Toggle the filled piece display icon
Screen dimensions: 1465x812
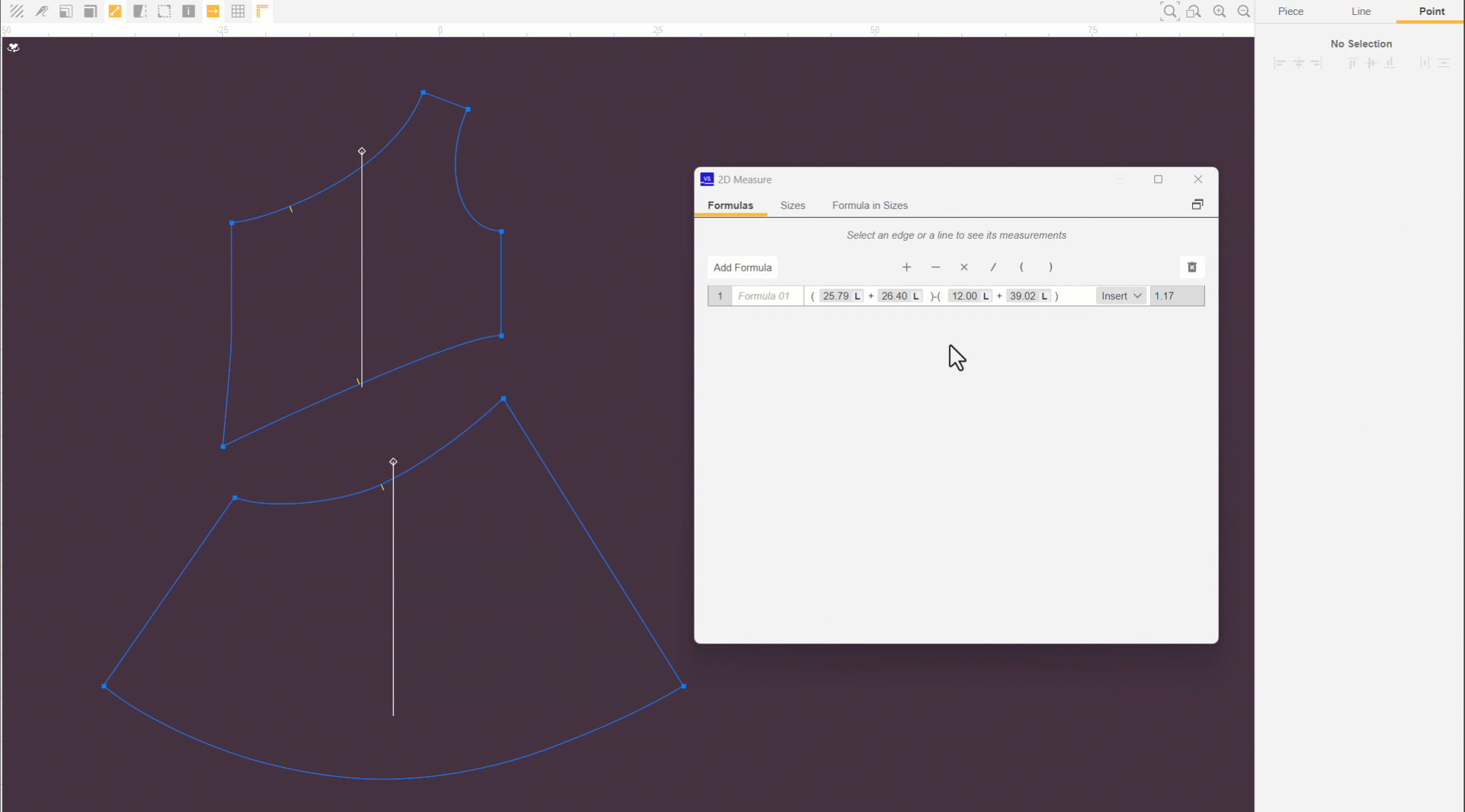[90, 12]
